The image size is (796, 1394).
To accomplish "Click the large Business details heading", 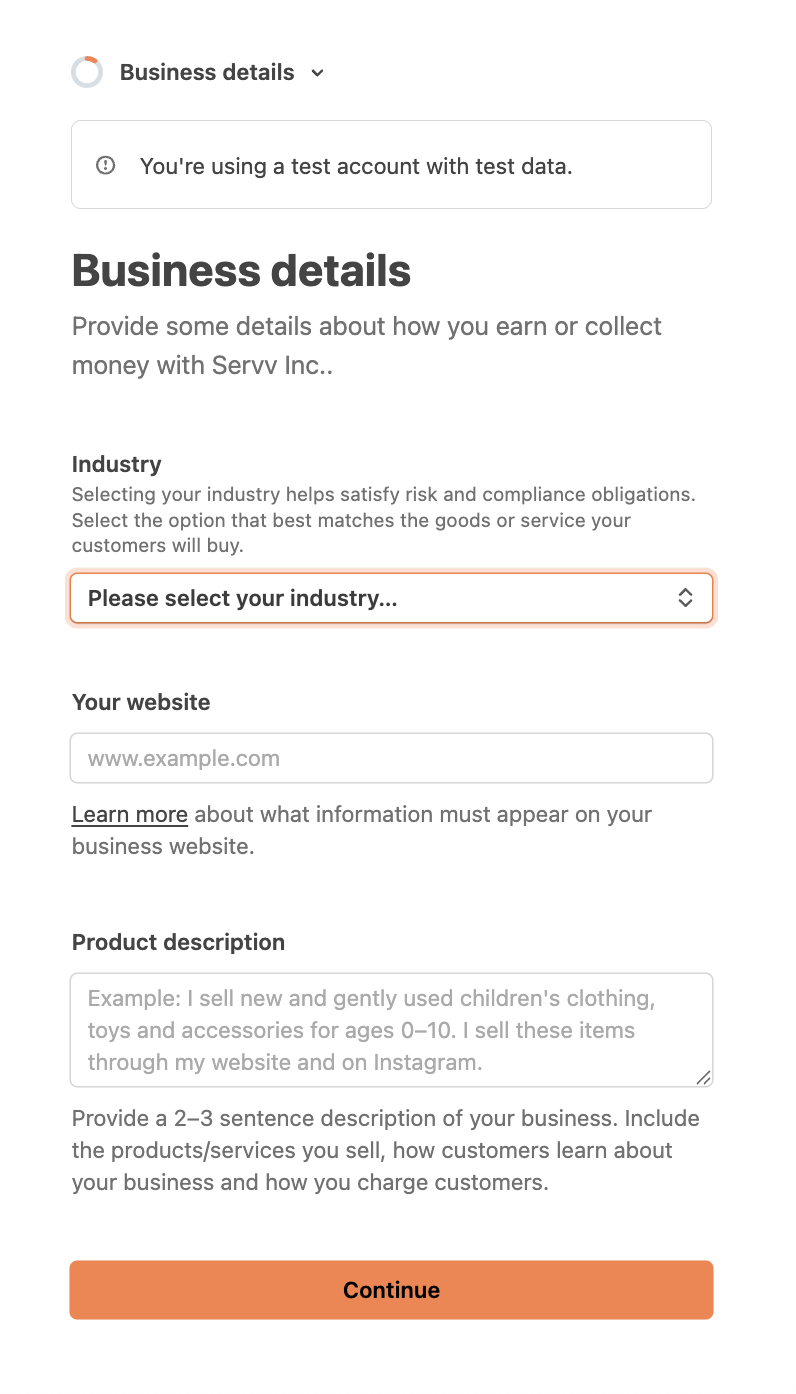I will coord(241,271).
